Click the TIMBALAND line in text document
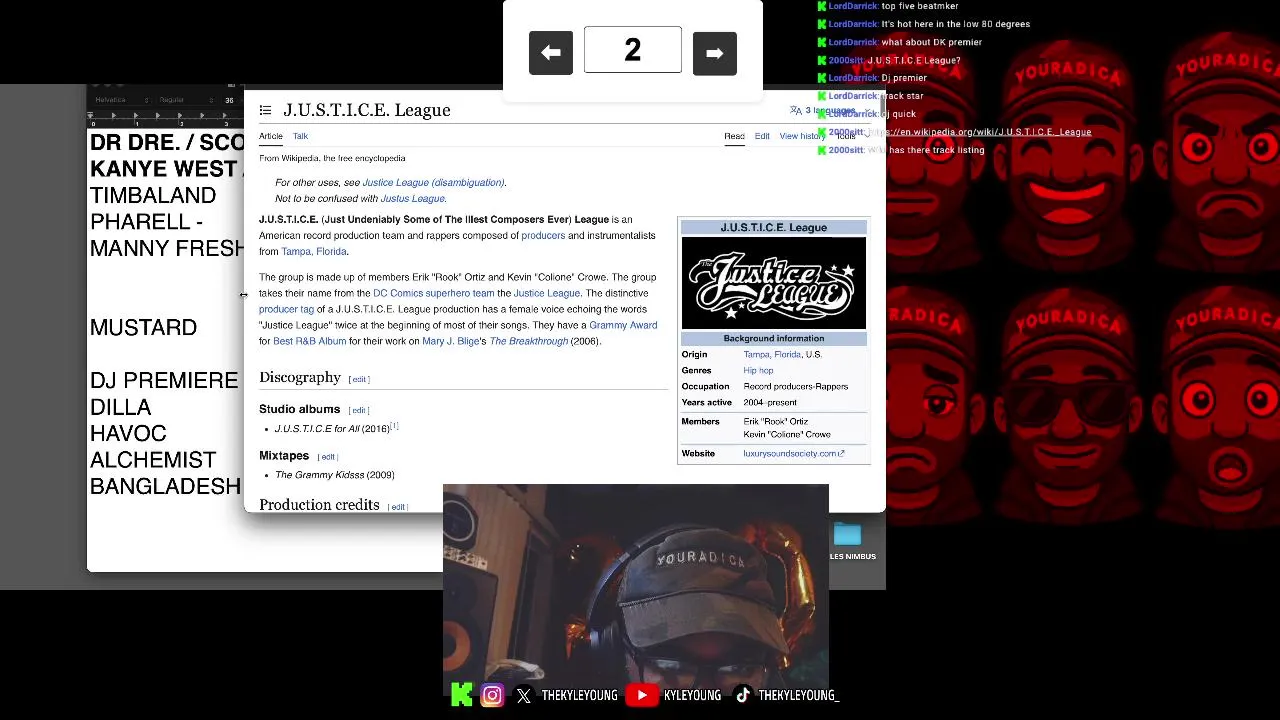Image resolution: width=1280 pixels, height=720 pixels. 153,196
